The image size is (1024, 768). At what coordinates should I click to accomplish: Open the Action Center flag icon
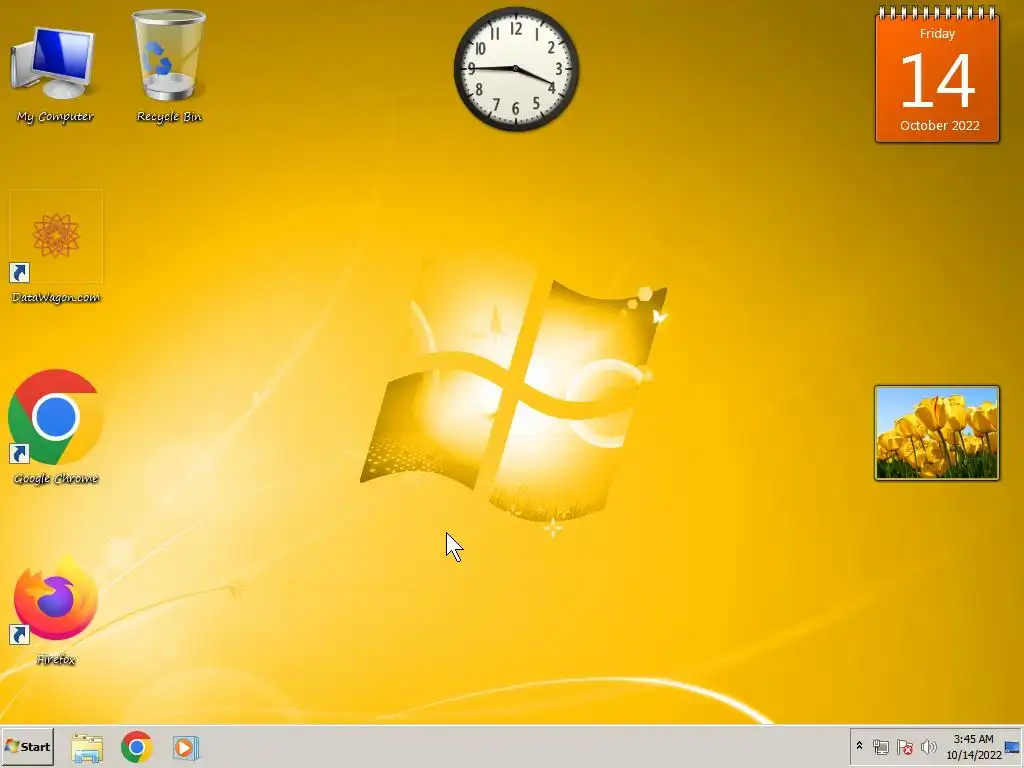[x=904, y=746]
